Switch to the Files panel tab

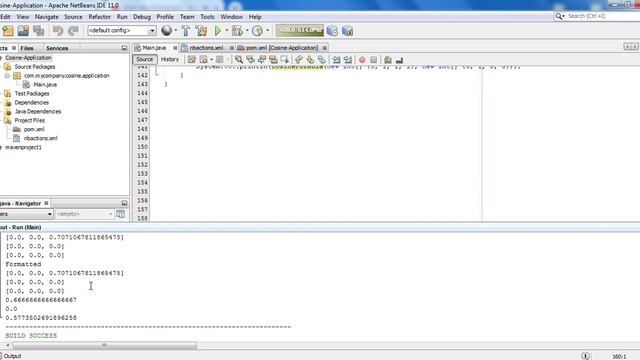click(x=27, y=48)
